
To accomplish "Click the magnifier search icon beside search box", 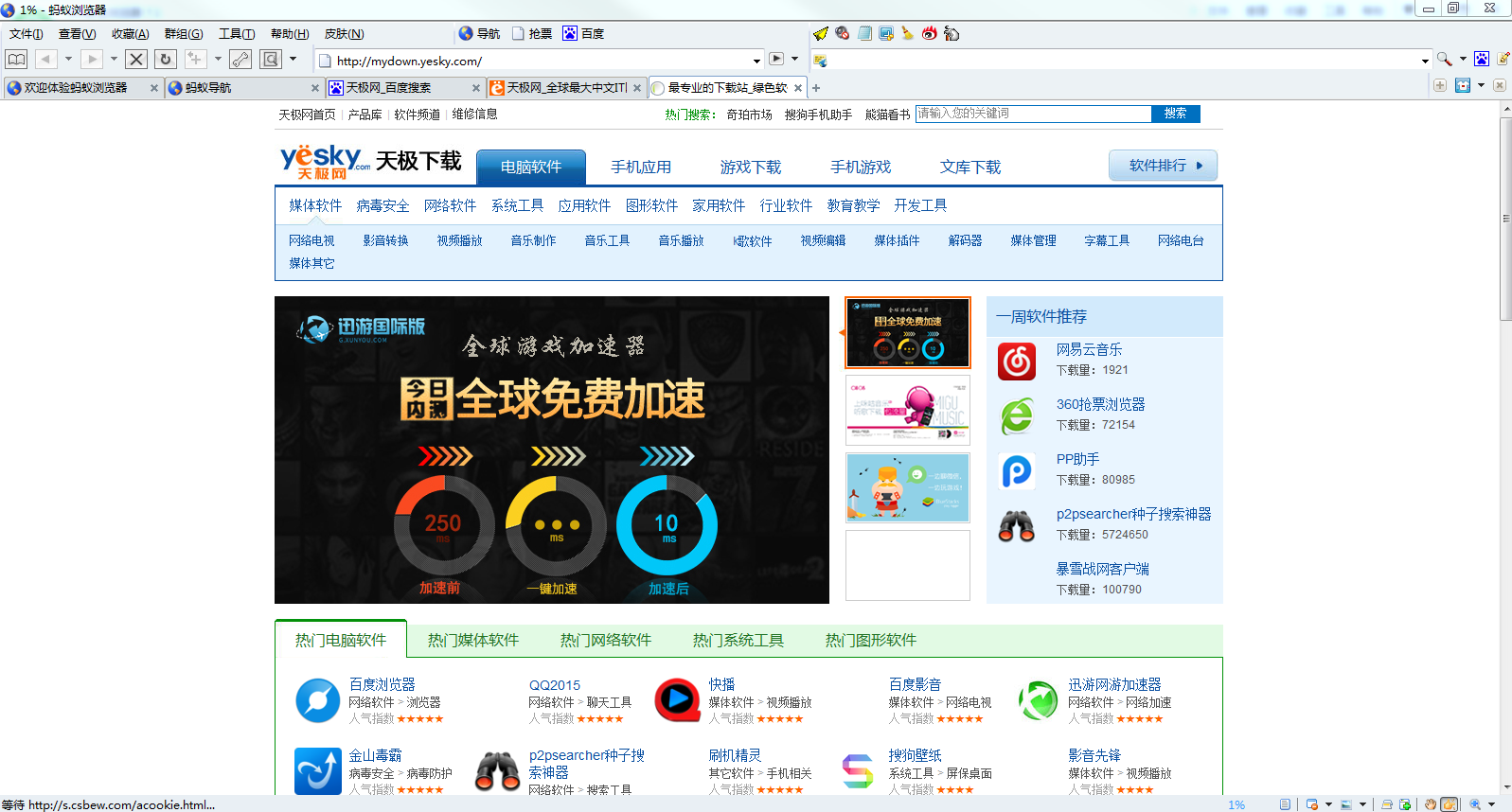I will tap(1444, 59).
